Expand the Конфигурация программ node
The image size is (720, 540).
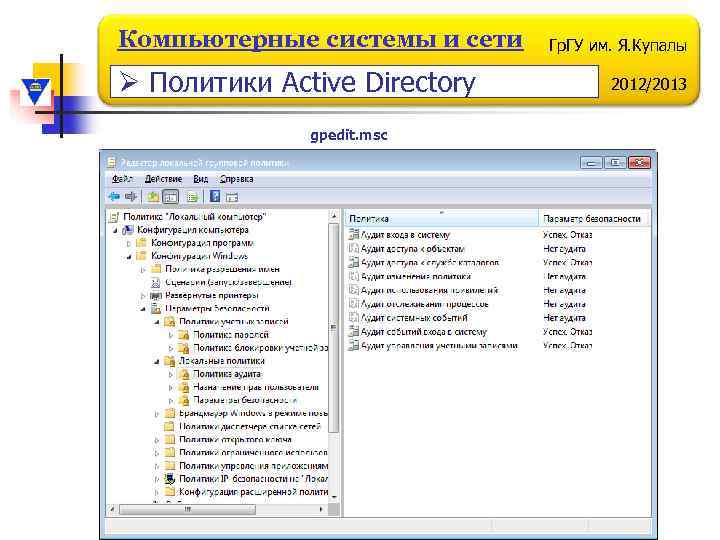129,243
